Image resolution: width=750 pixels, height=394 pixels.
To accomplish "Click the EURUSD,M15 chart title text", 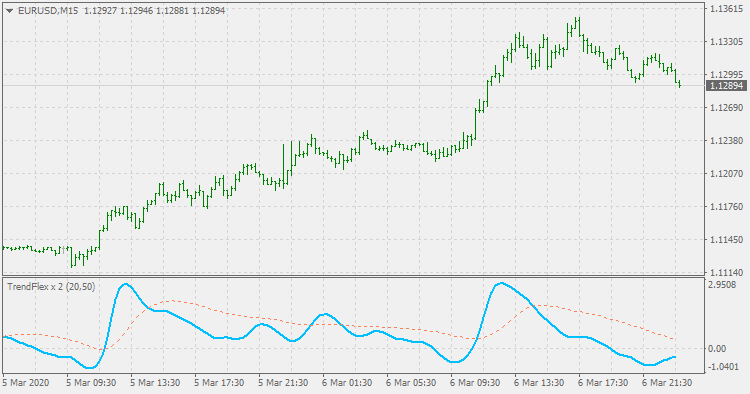I will coord(48,11).
